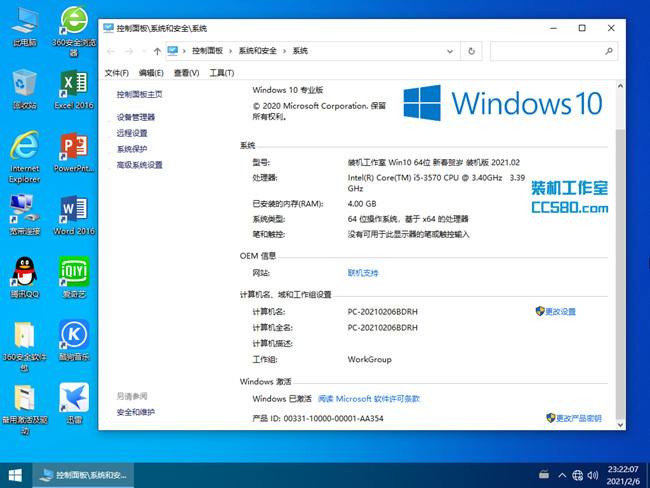Open Security and Maintenance (安全和维护) link
This screenshot has height=488, width=650.
click(136, 412)
